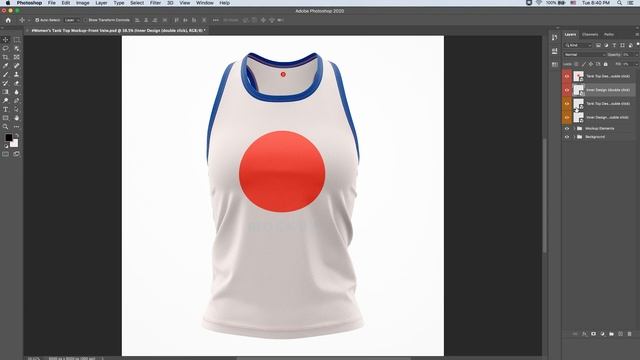Add a layer mask from Layers panel

point(593,334)
